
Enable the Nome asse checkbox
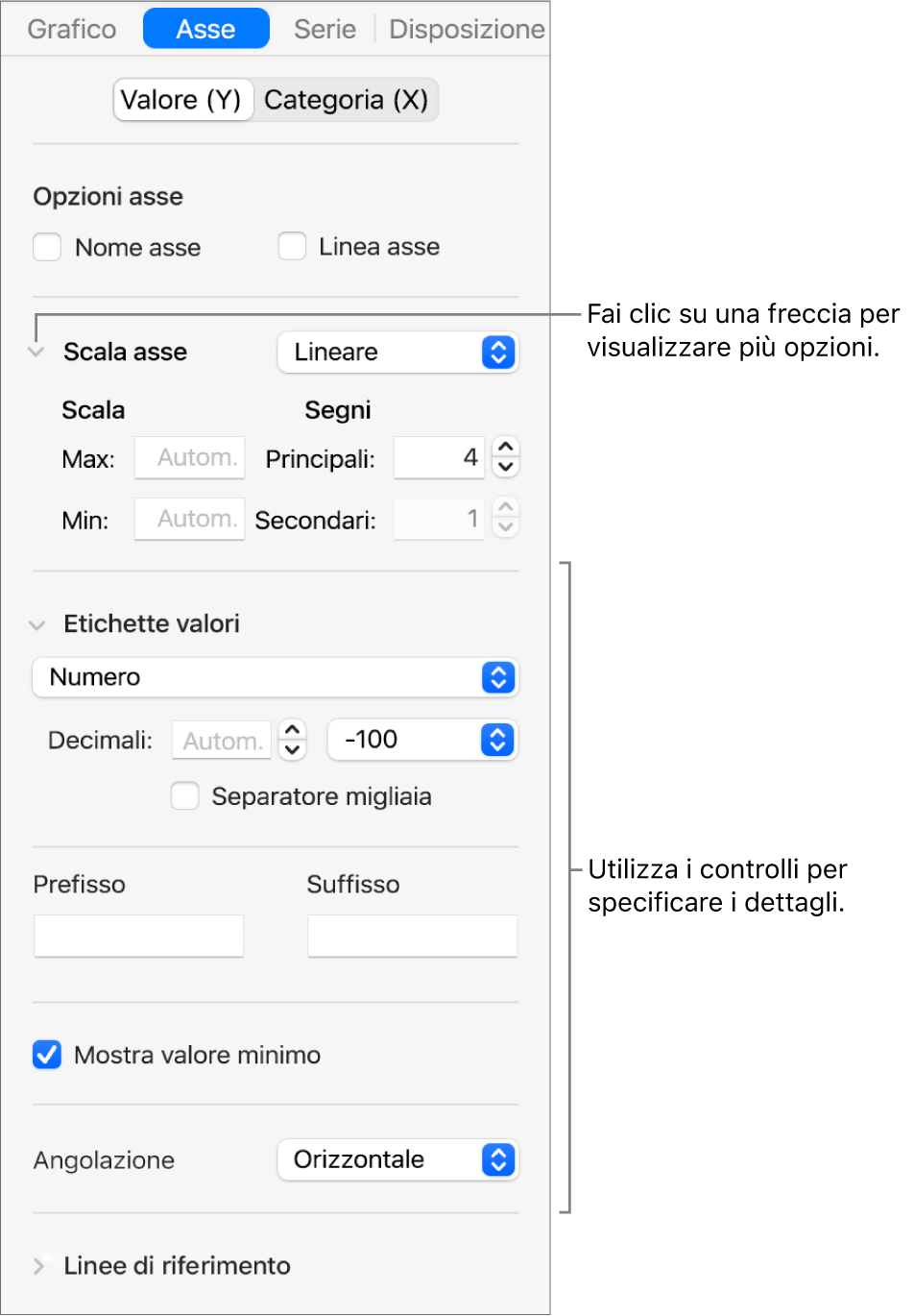coord(47,248)
